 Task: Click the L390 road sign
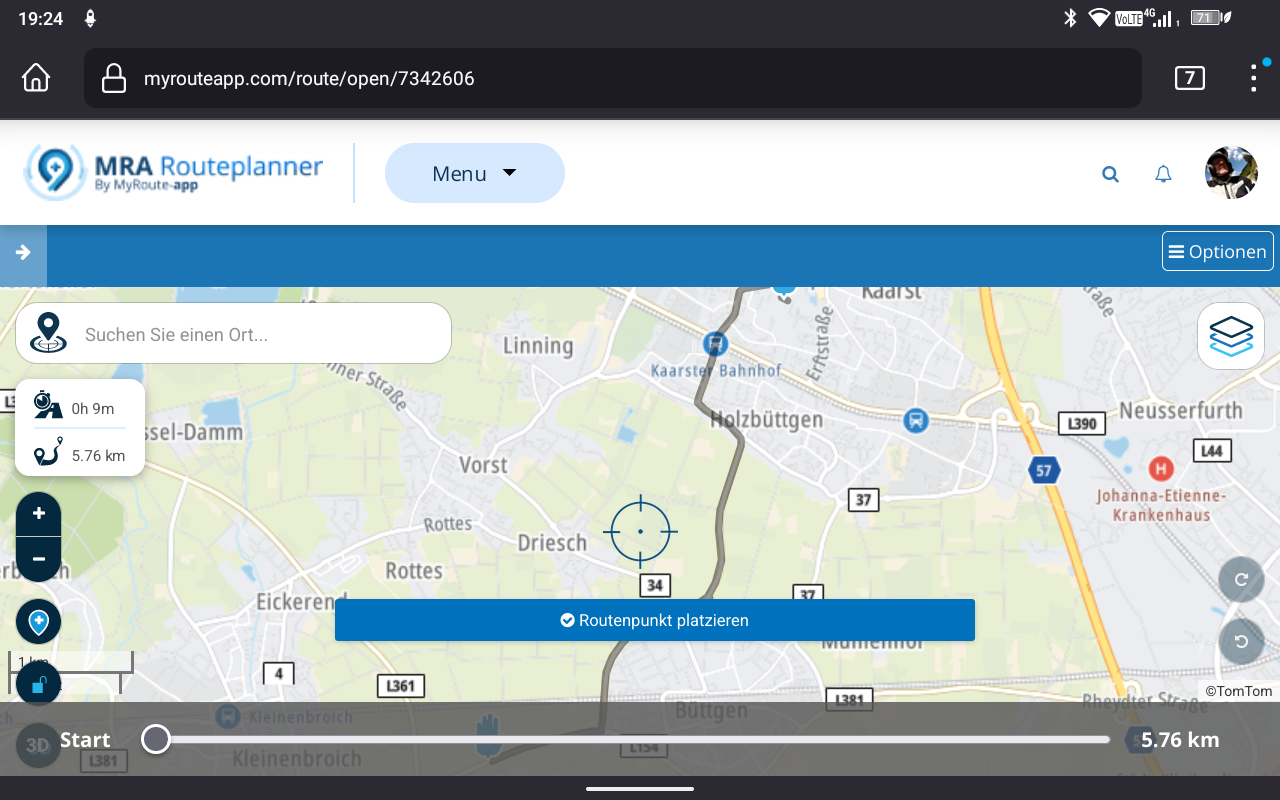pyautogui.click(x=1082, y=423)
